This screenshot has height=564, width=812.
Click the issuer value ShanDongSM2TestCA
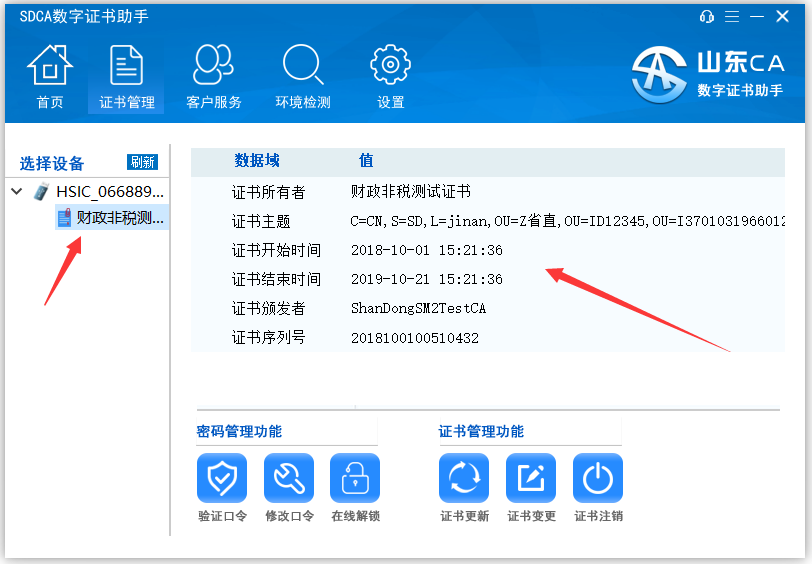[418, 308]
